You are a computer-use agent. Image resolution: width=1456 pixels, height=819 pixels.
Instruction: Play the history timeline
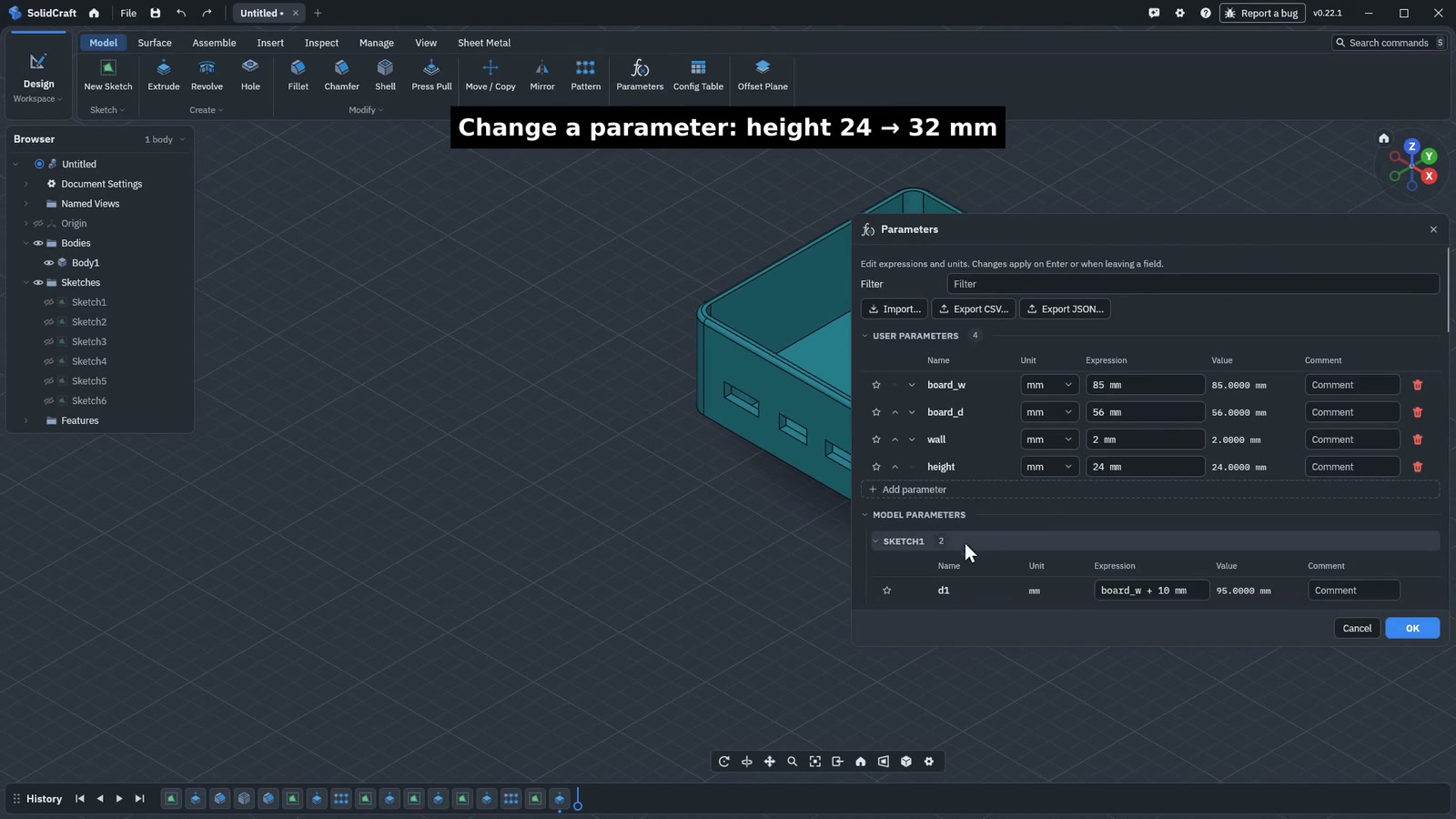(119, 799)
